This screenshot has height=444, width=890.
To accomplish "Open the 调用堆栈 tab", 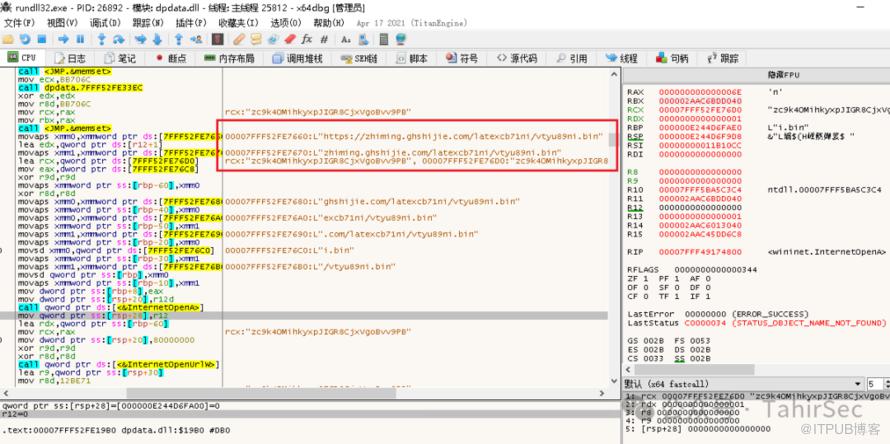I will tap(300, 59).
